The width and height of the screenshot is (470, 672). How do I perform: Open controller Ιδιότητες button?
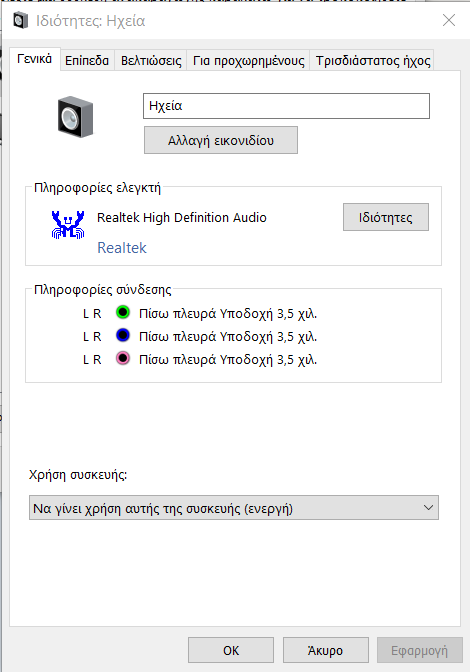386,217
